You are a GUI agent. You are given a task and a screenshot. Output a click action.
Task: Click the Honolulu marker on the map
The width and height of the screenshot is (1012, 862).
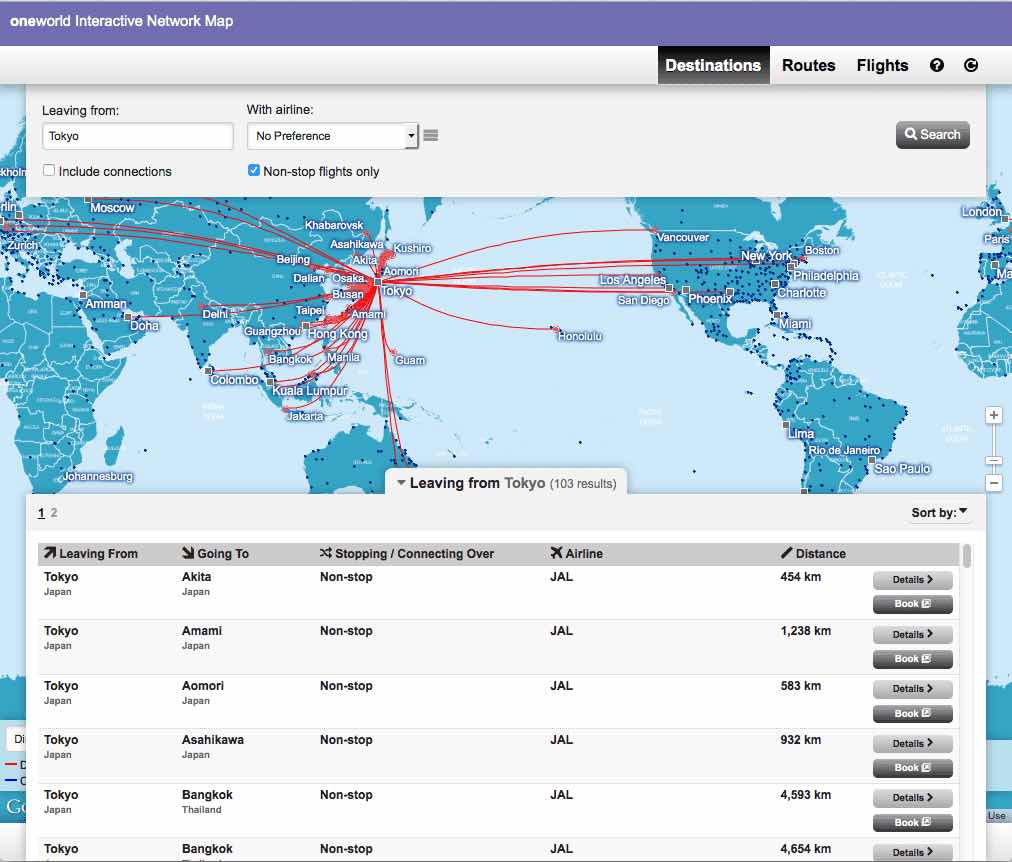click(556, 329)
